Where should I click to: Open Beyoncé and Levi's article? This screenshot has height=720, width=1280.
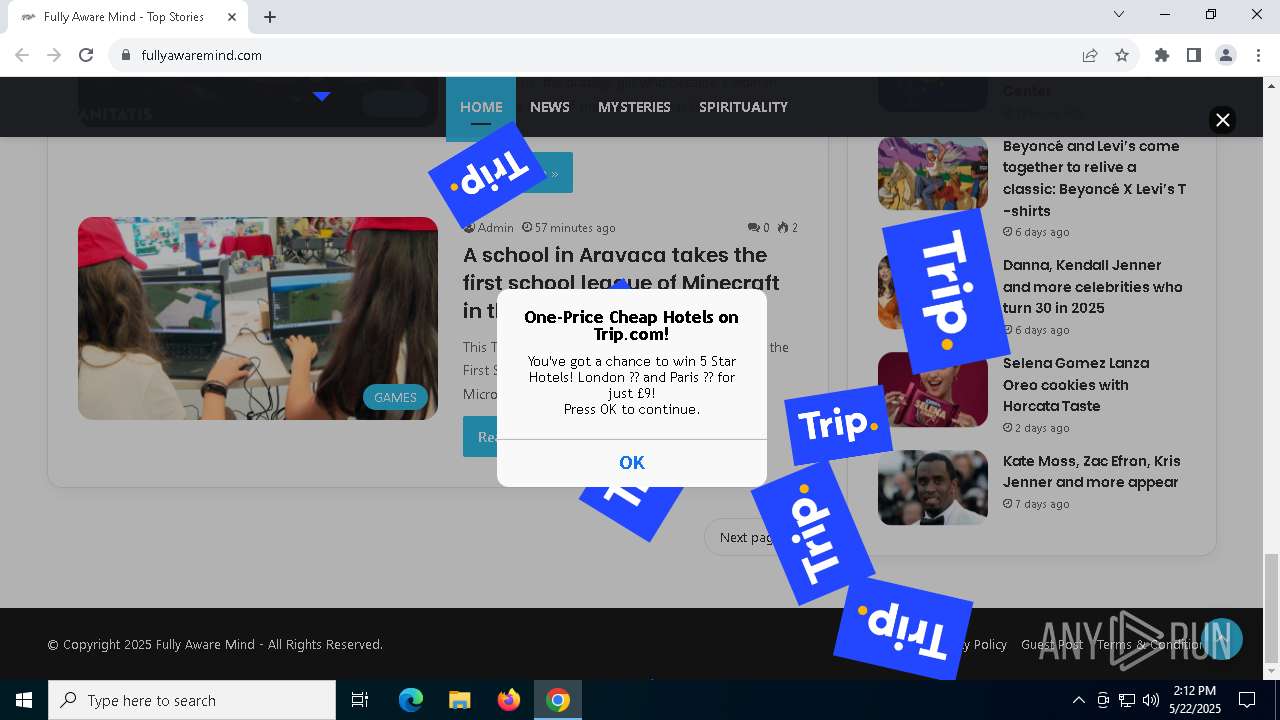(1094, 178)
